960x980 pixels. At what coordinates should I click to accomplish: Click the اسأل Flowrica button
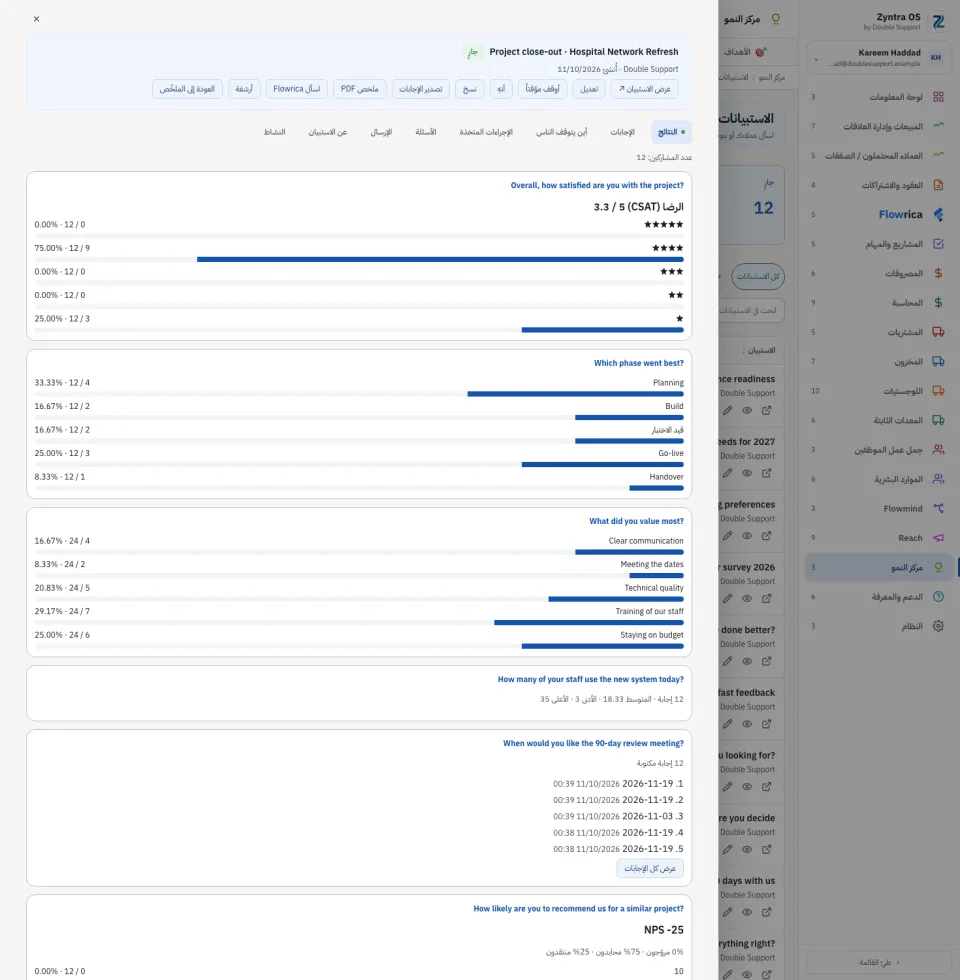[296, 89]
